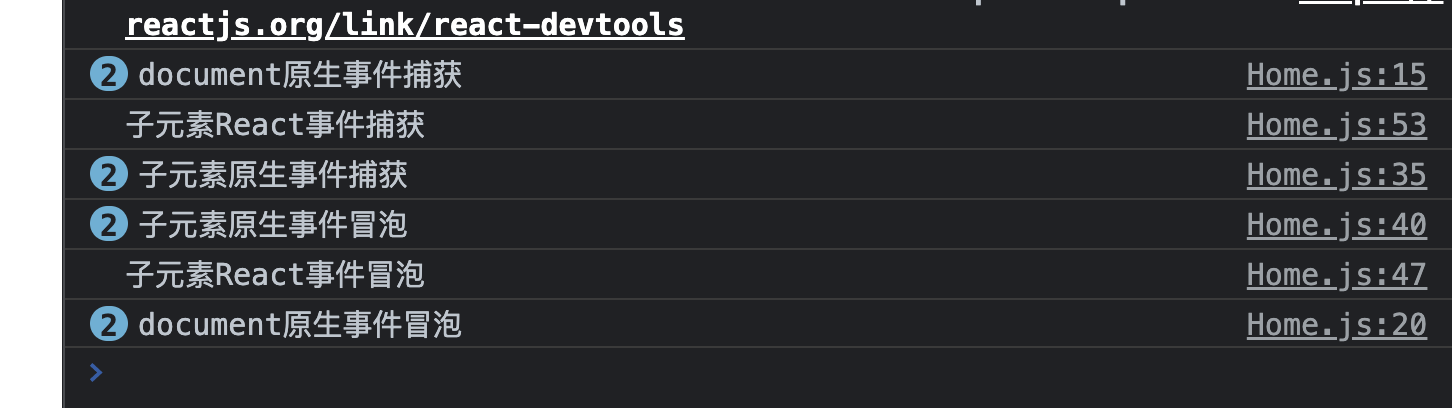The height and width of the screenshot is (408, 1452).
Task: Open source location Home.js:35
Action: (1336, 175)
